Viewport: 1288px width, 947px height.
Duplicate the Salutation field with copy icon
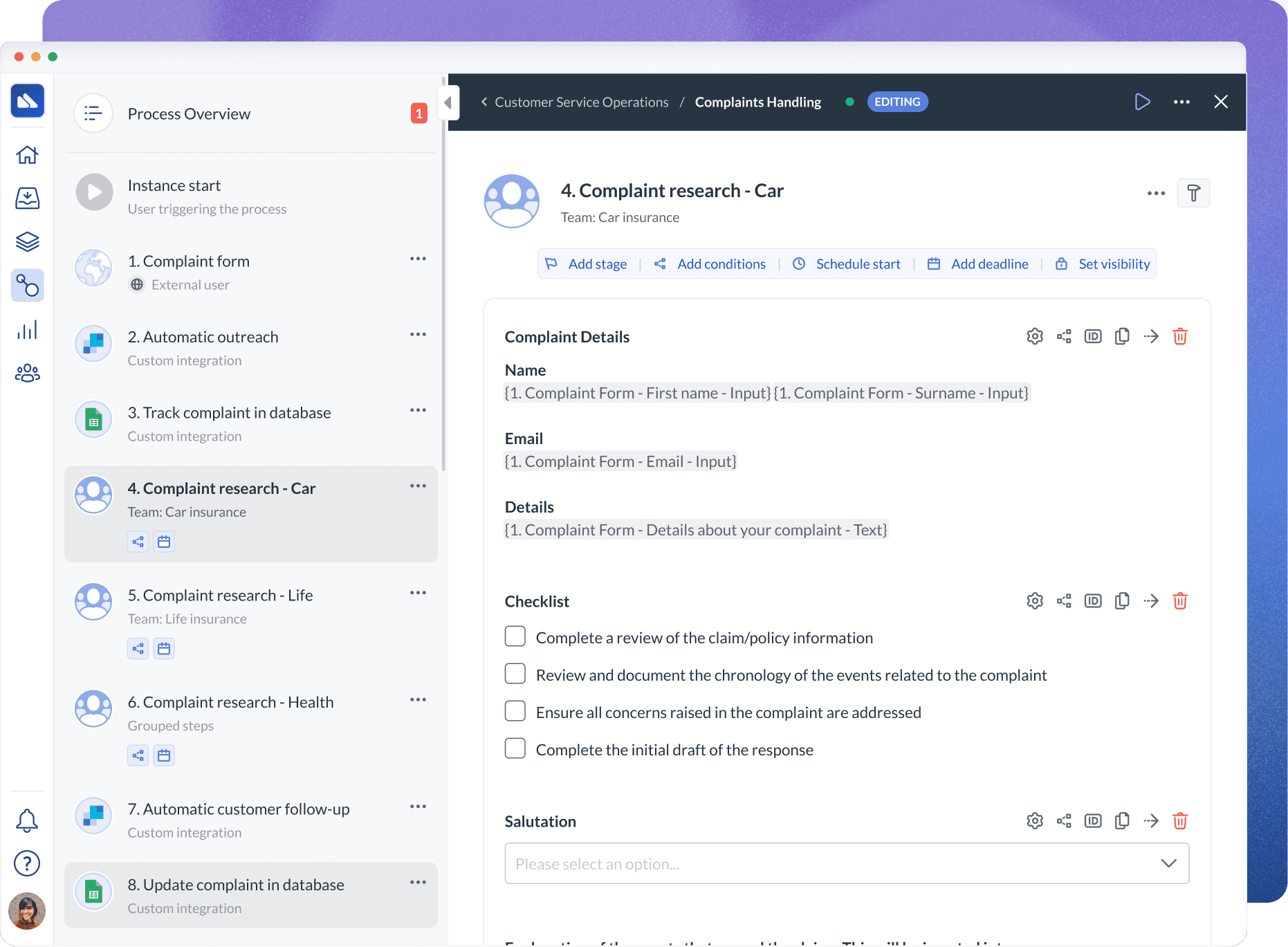1122,821
